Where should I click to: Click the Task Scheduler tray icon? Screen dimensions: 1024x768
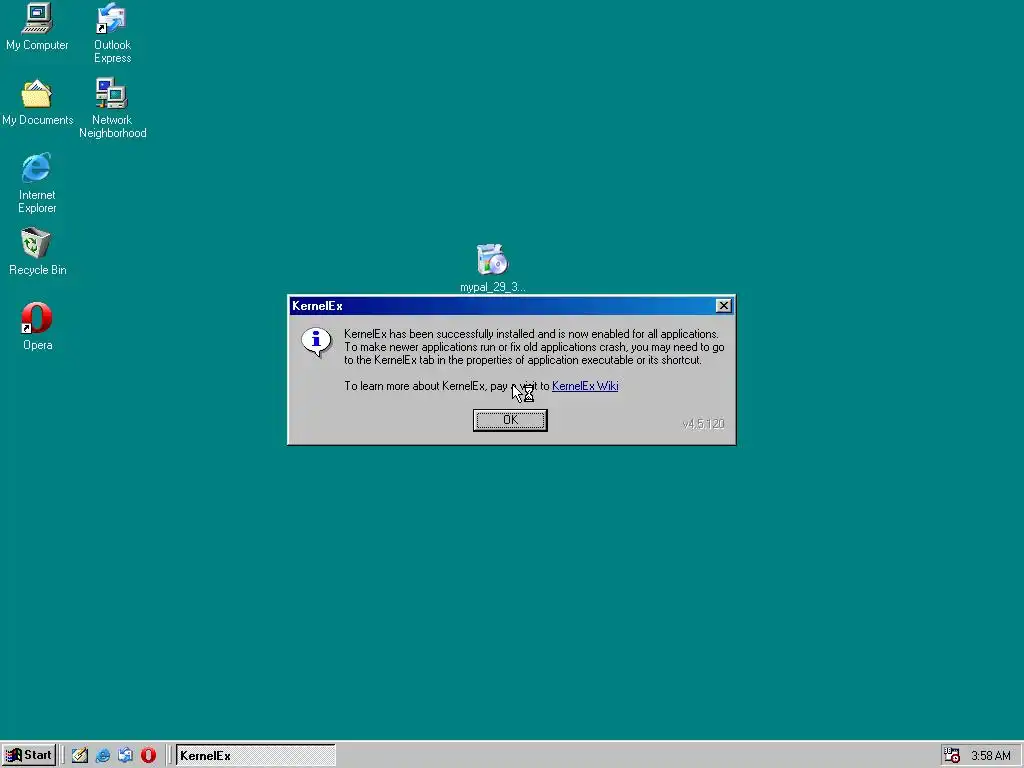[952, 756]
